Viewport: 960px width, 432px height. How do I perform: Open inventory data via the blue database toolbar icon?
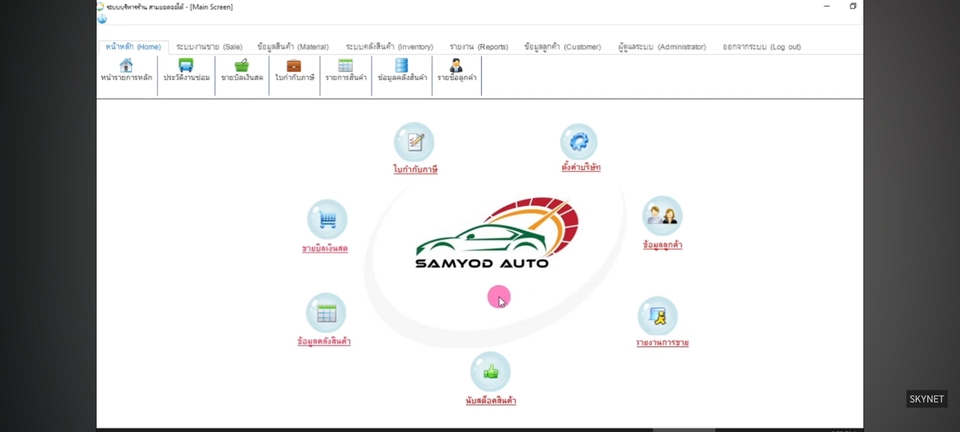(x=401, y=66)
